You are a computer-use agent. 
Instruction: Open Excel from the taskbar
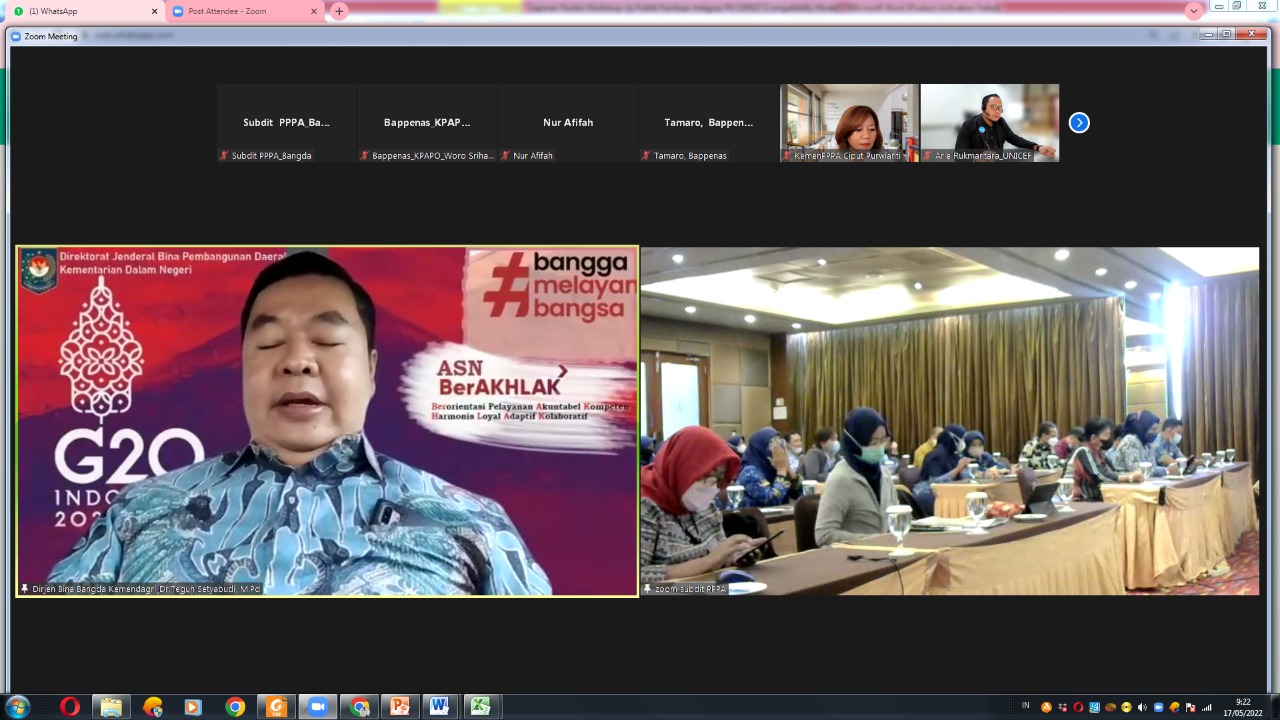click(480, 707)
